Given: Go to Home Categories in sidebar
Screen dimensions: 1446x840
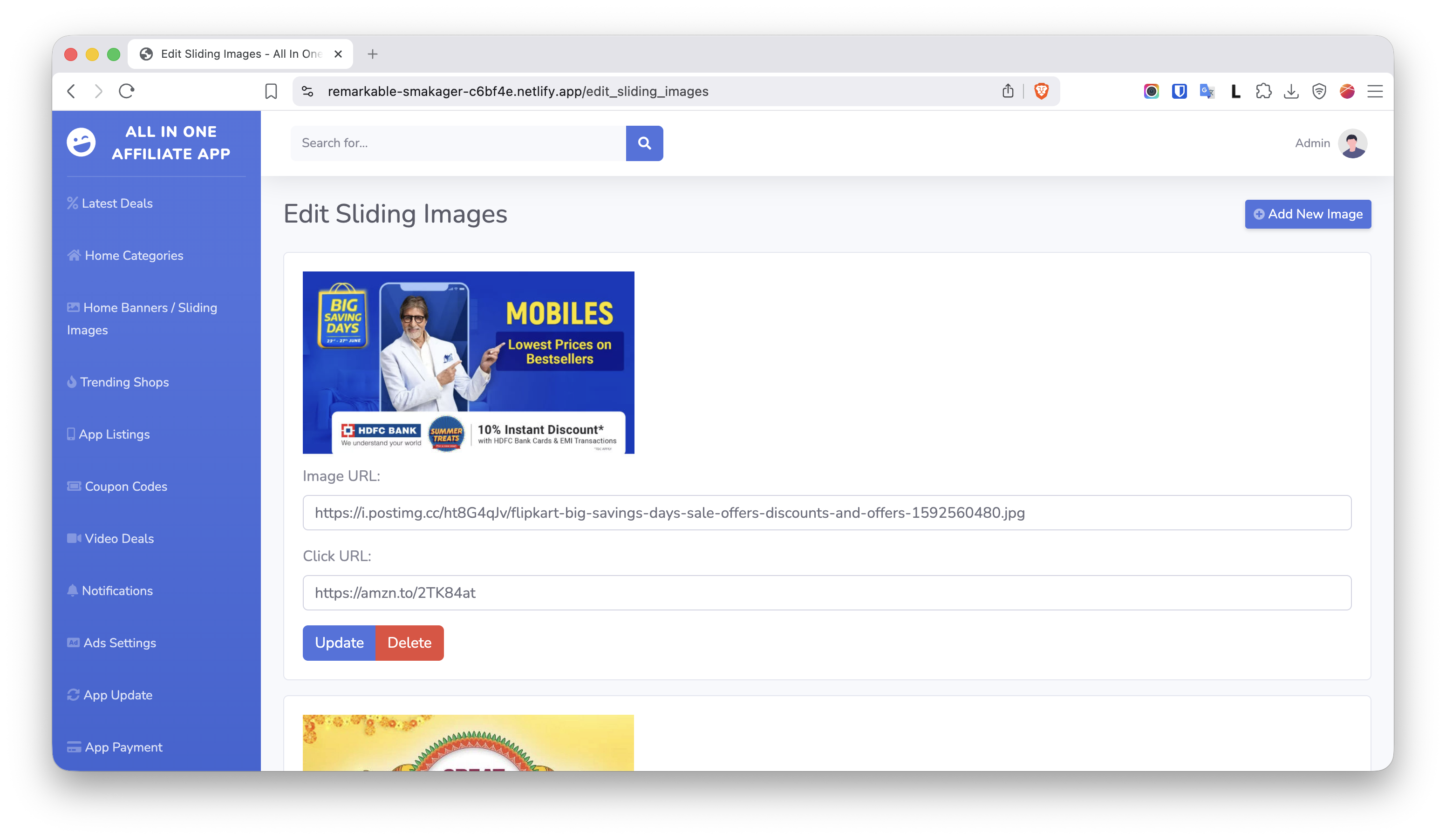Looking at the screenshot, I should click(x=125, y=255).
